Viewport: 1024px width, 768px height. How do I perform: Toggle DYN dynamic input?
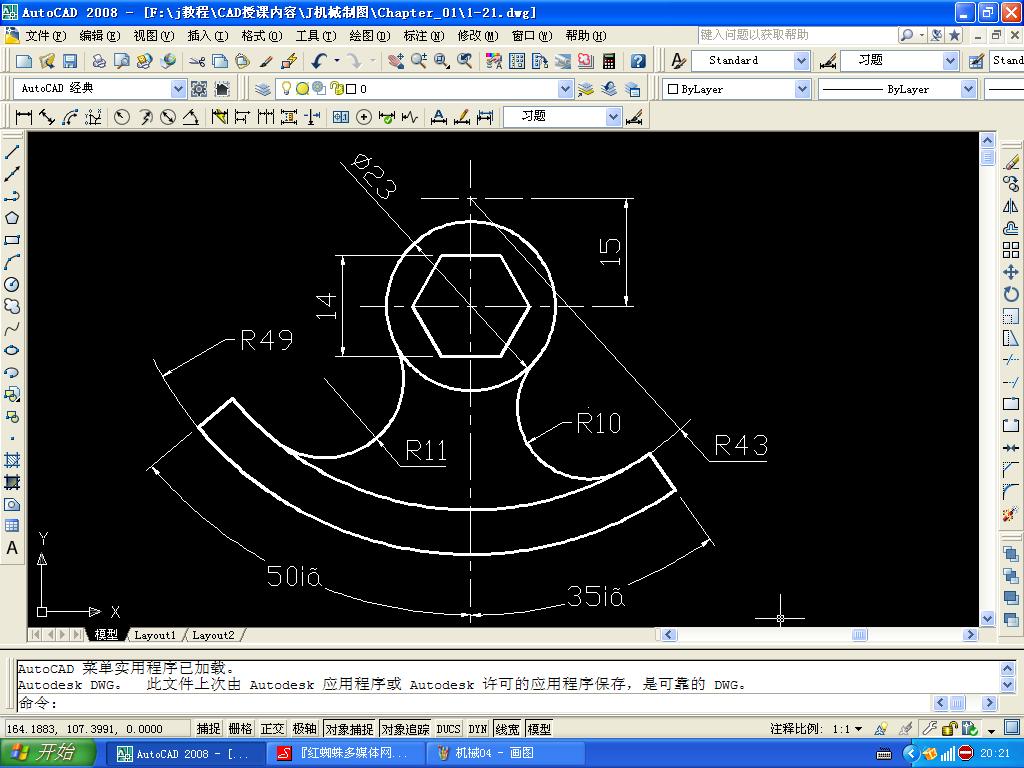tap(478, 728)
